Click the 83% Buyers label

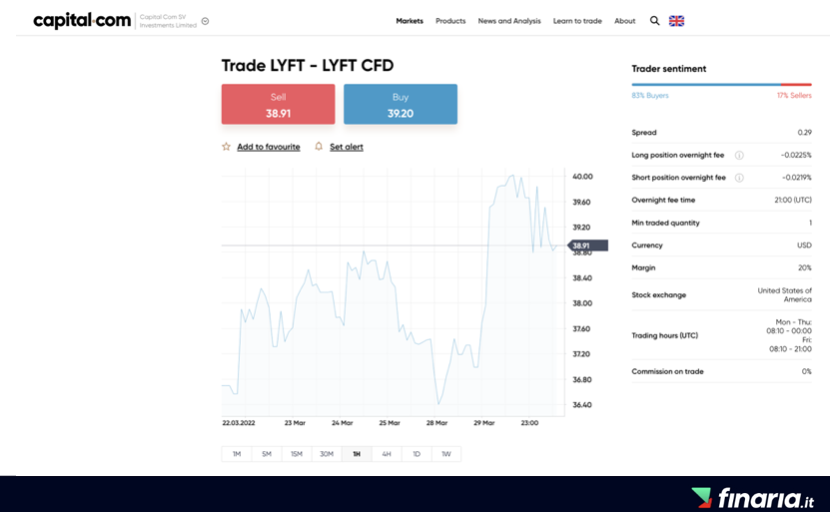coord(650,96)
